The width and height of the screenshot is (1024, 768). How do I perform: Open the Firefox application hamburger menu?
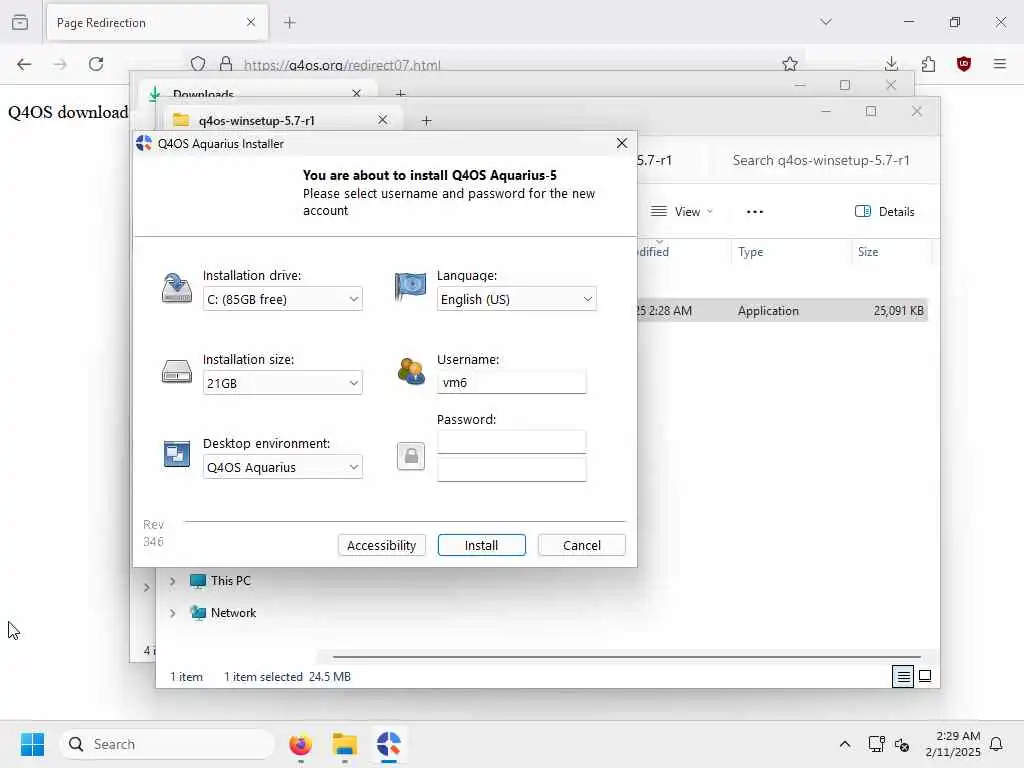click(x=1000, y=64)
